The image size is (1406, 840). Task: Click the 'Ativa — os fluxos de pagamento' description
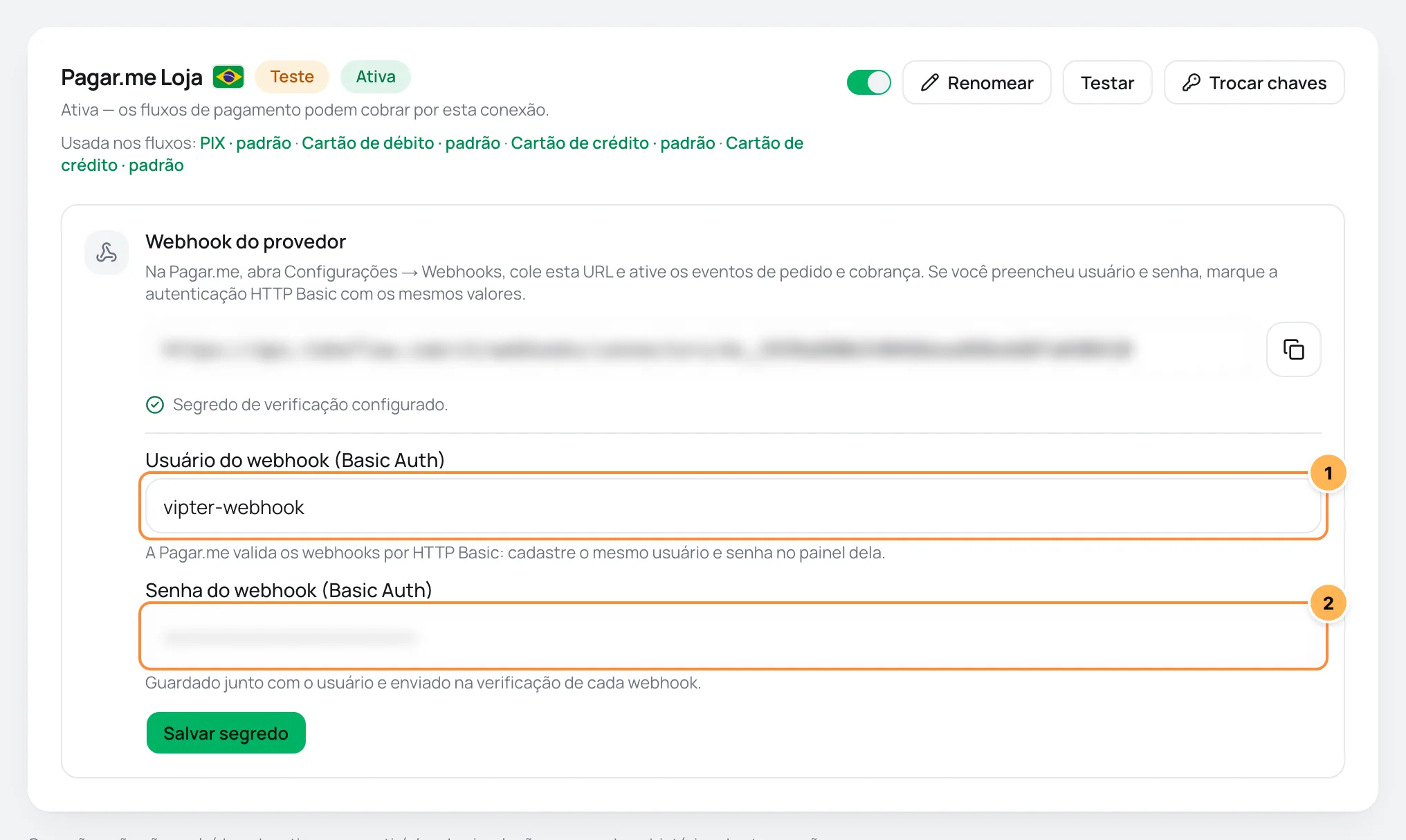pos(304,110)
